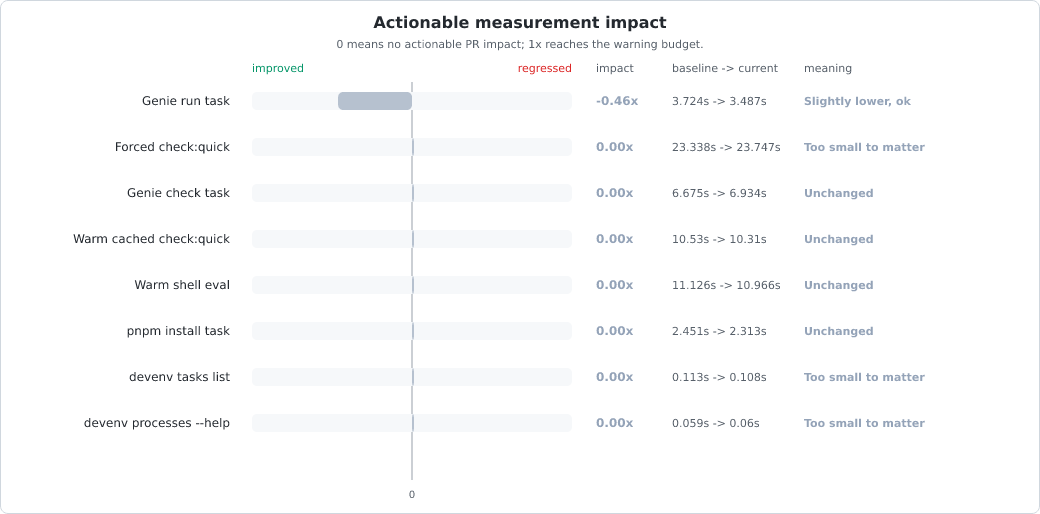Click the '0.00x' impact for devenv tasks list
This screenshot has height=514, width=1040.
pyautogui.click(x=614, y=377)
